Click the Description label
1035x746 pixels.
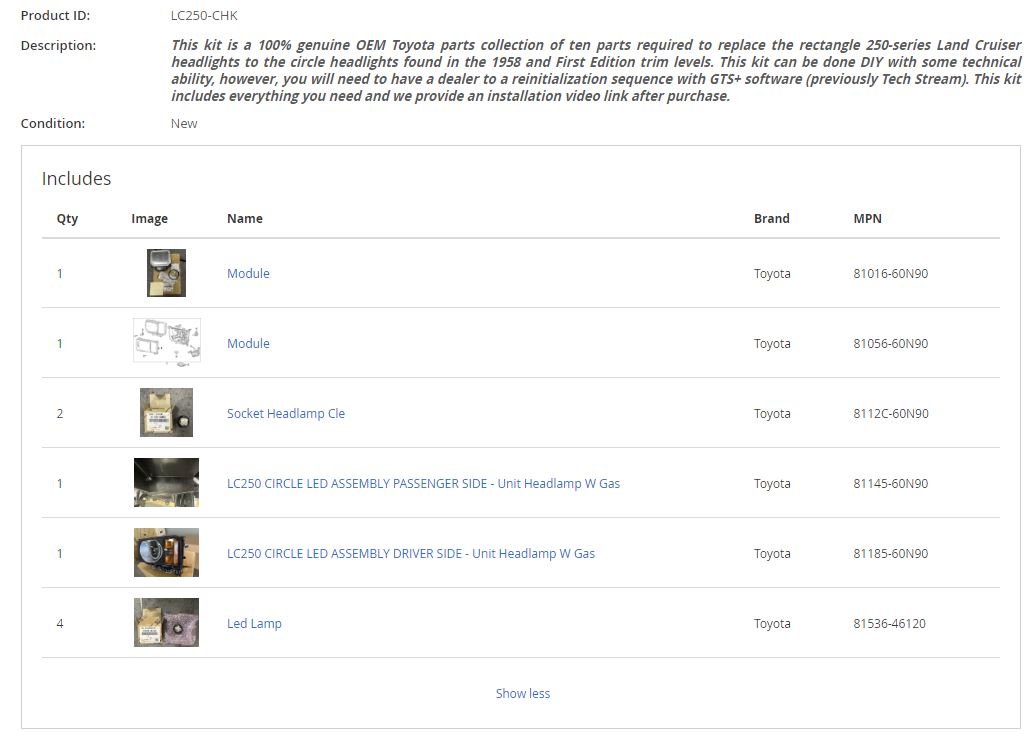point(58,46)
